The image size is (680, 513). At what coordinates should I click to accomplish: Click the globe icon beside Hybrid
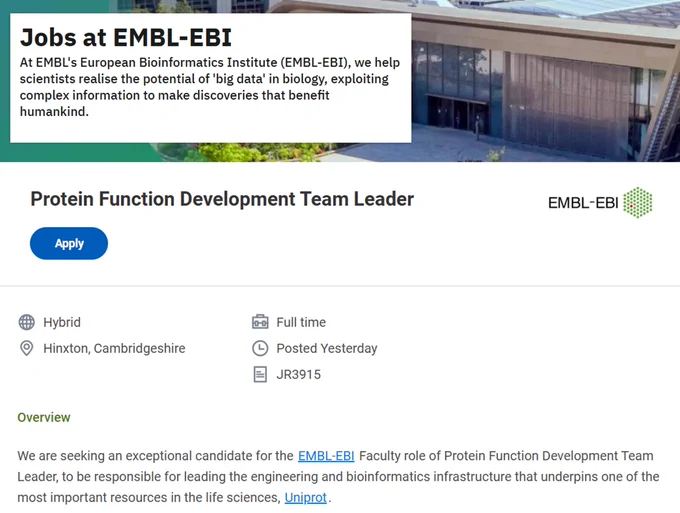(x=26, y=322)
